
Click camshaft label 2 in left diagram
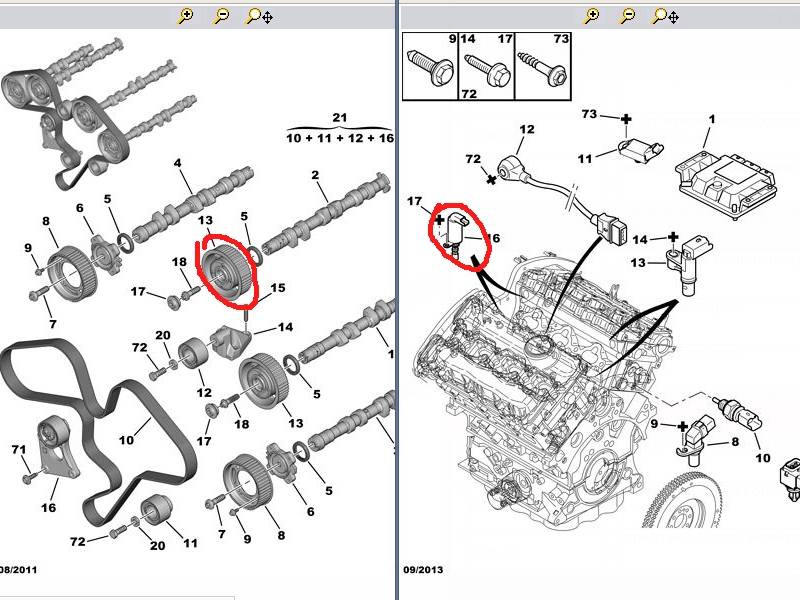point(315,176)
